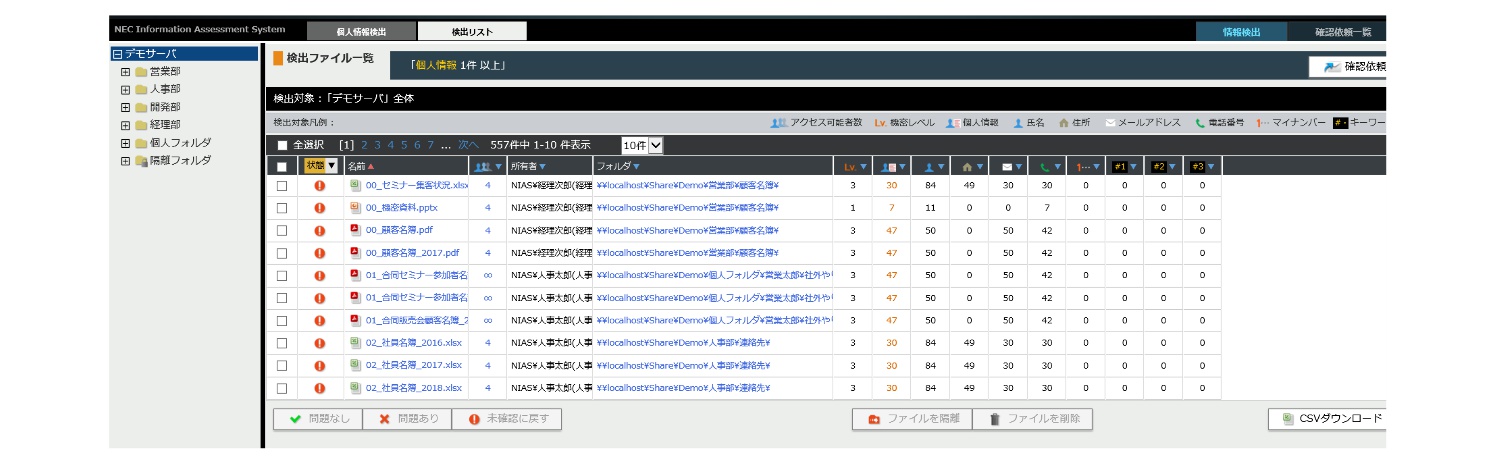The height and width of the screenshot is (460, 1500).
Task: Click the CSVダウンロード button
Action: click(1327, 419)
